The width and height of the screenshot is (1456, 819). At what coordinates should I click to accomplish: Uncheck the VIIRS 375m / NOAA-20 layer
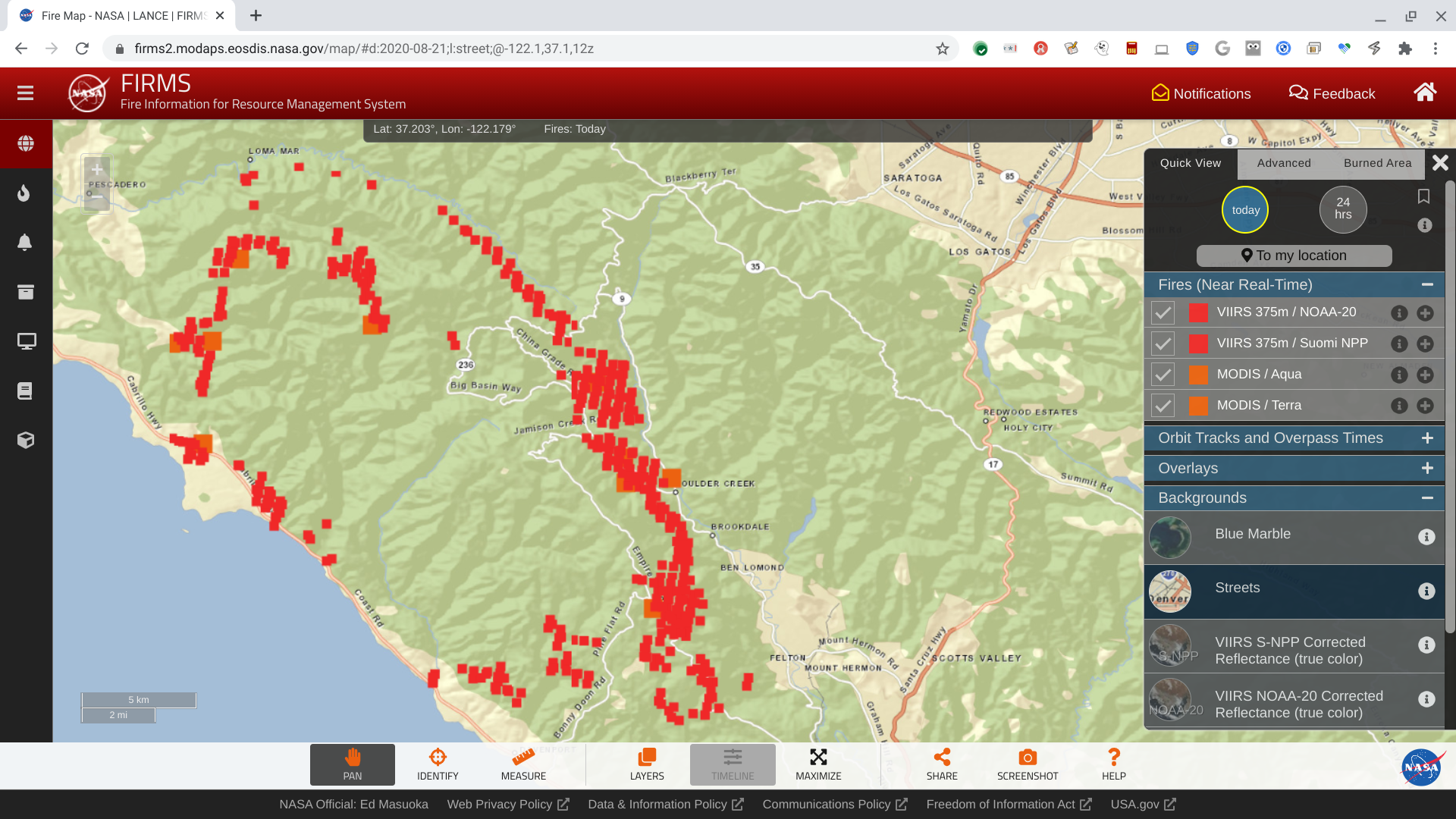(1163, 312)
